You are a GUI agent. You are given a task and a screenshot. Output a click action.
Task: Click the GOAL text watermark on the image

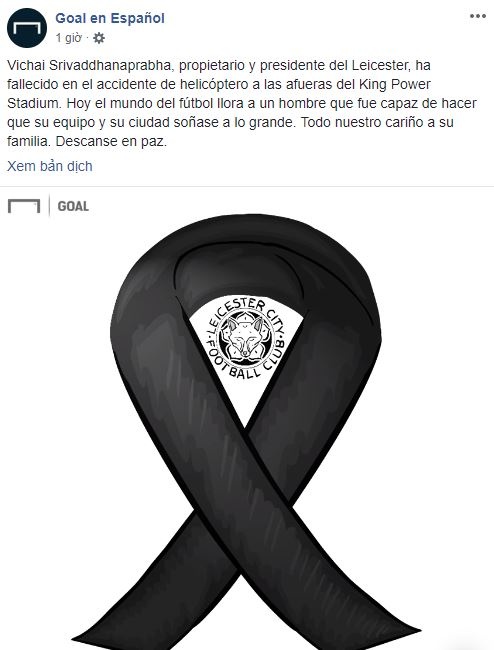[x=73, y=206]
